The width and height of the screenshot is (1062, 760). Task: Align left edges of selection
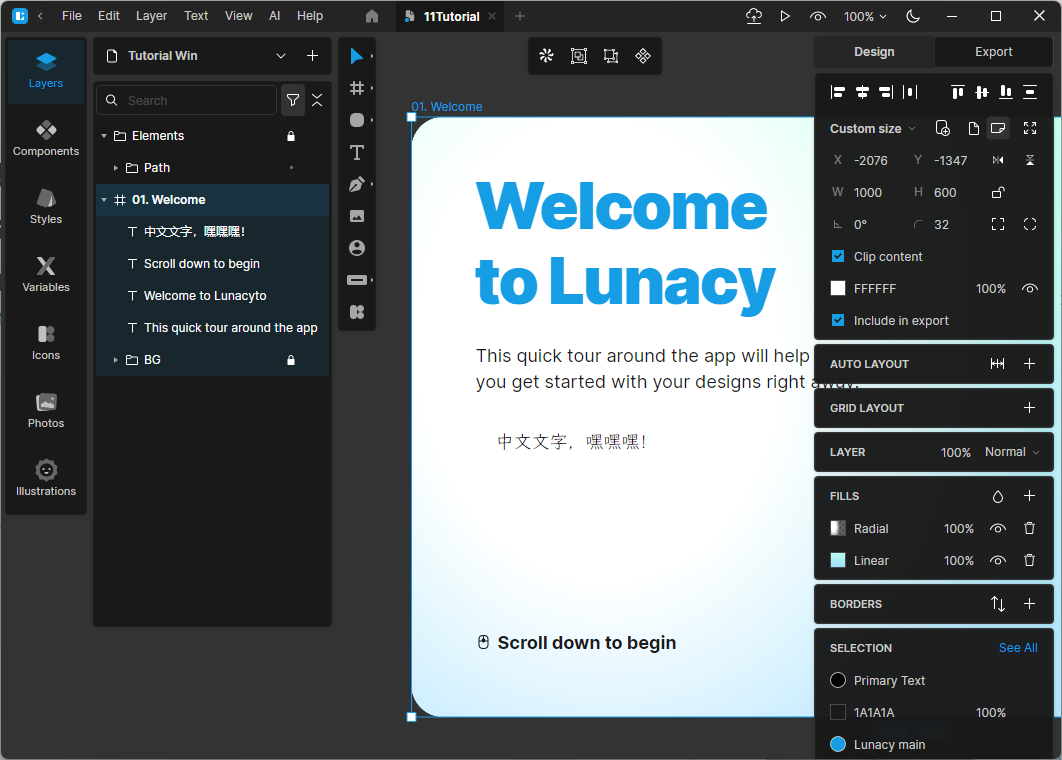click(838, 92)
